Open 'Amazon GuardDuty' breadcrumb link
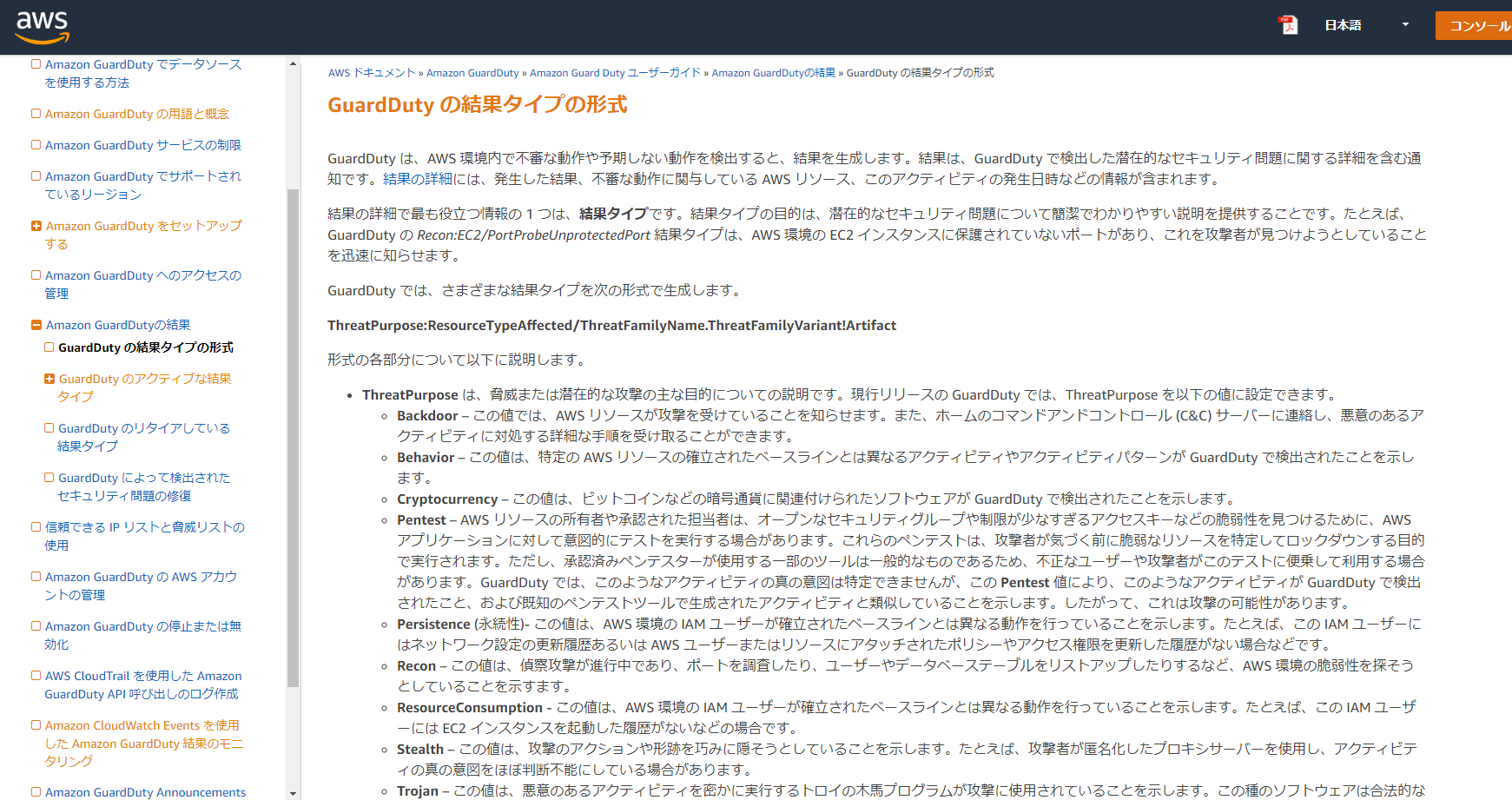The height and width of the screenshot is (800, 1512). click(x=472, y=73)
